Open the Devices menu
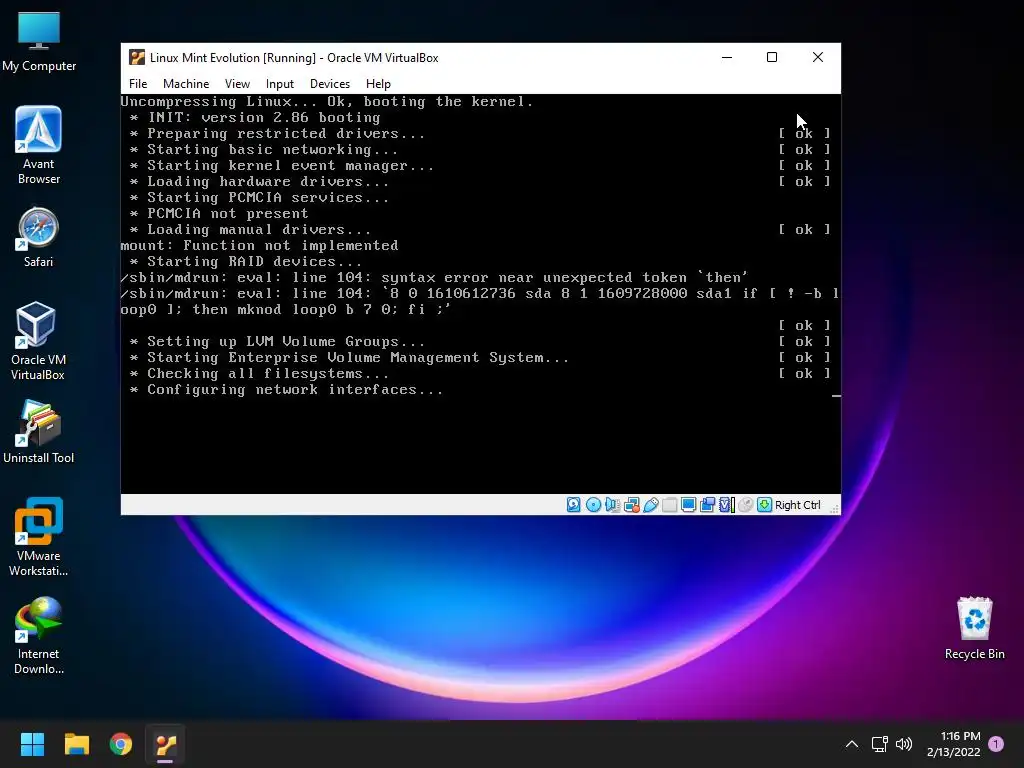Viewport: 1024px width, 768px height. click(330, 84)
